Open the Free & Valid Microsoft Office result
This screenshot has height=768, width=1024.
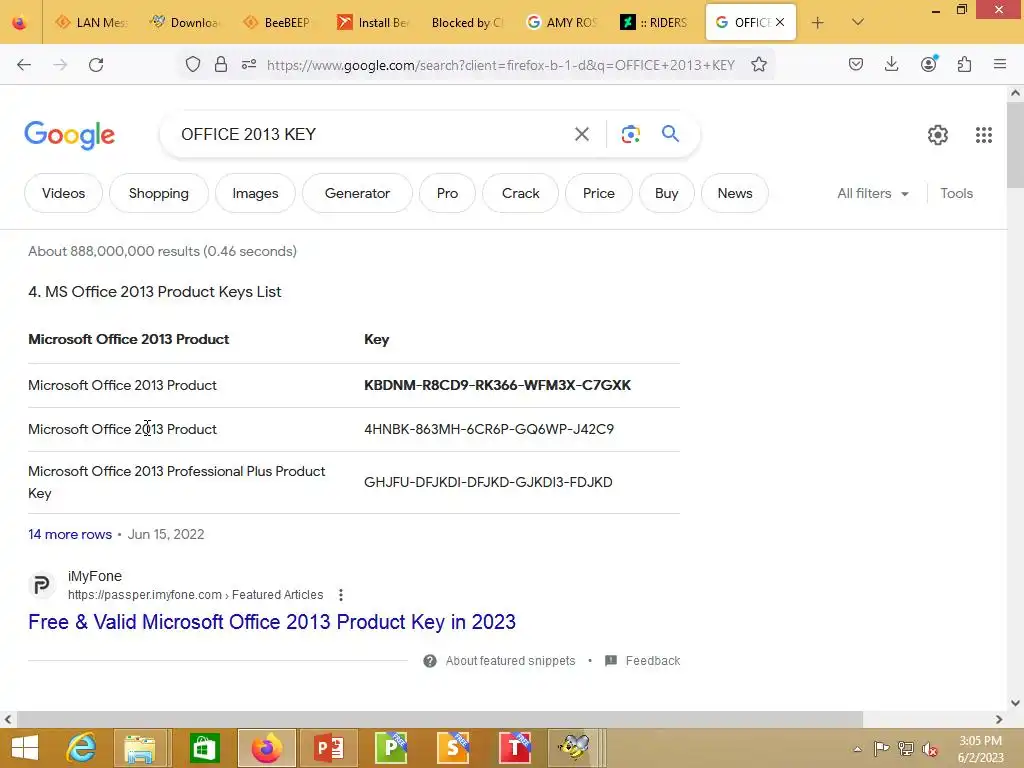click(272, 622)
